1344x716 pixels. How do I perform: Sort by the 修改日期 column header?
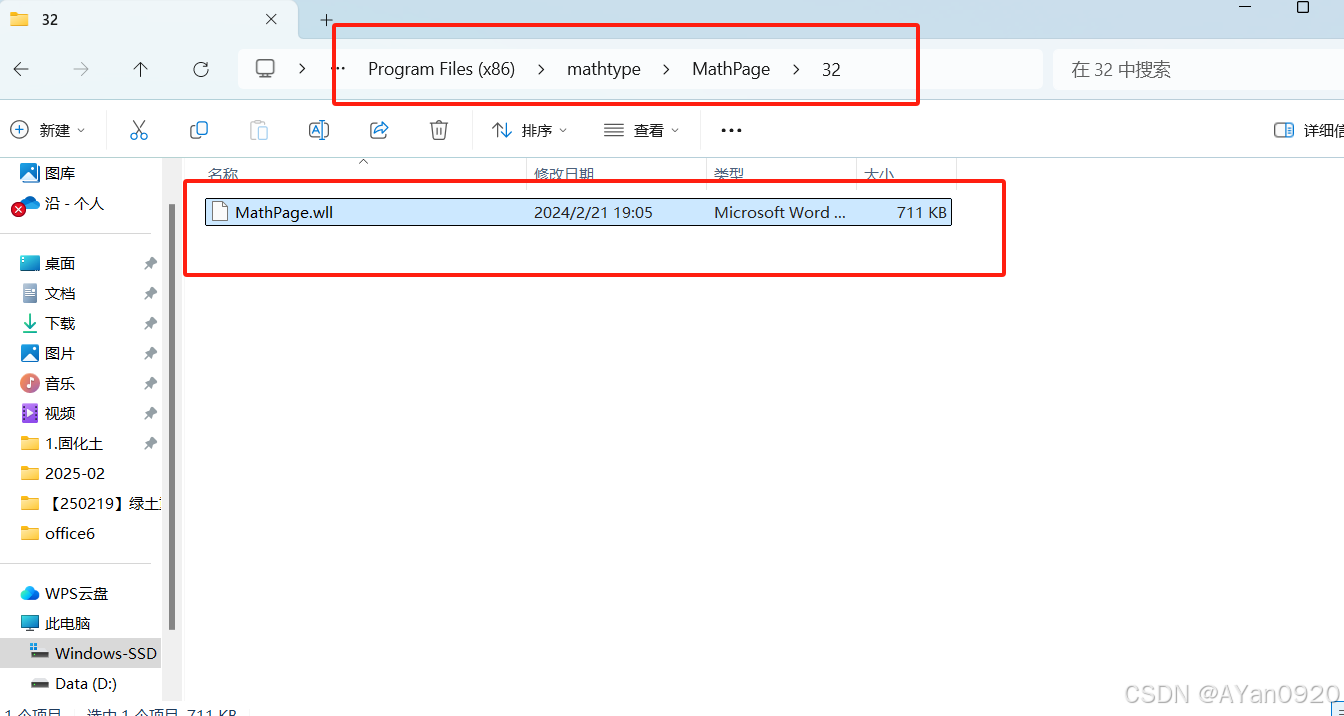pyautogui.click(x=564, y=174)
